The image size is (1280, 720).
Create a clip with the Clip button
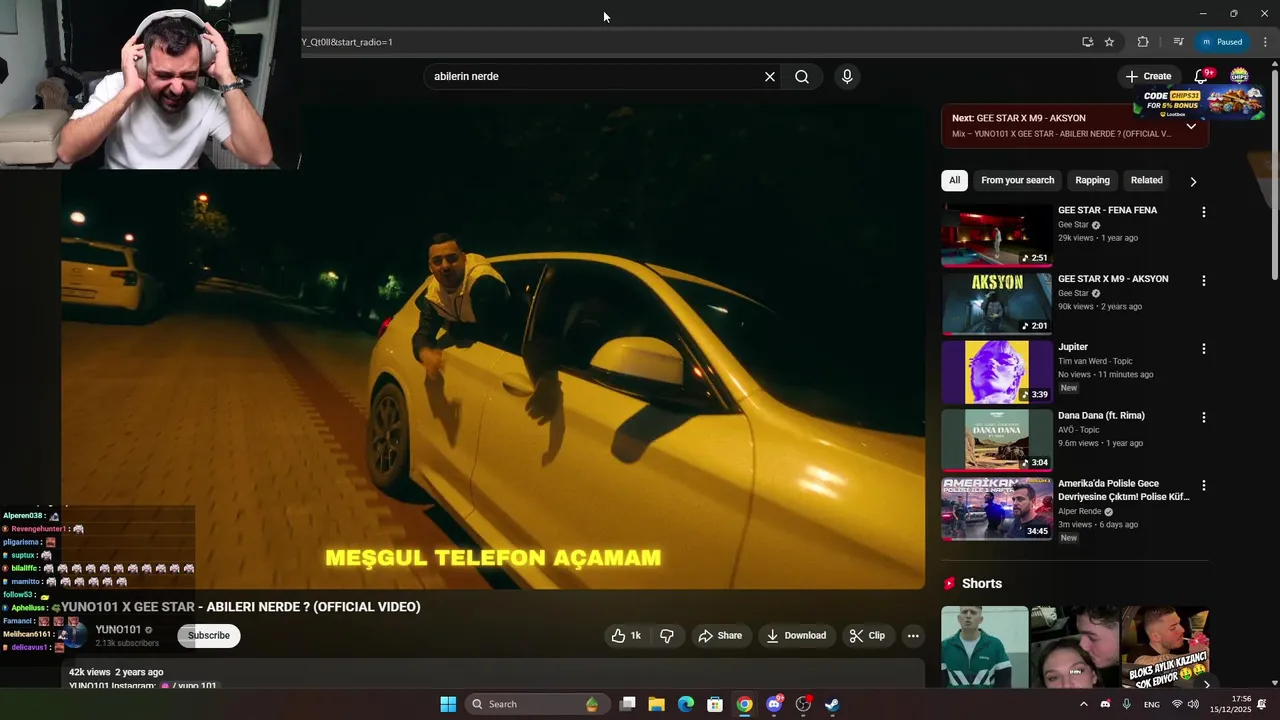click(x=867, y=636)
